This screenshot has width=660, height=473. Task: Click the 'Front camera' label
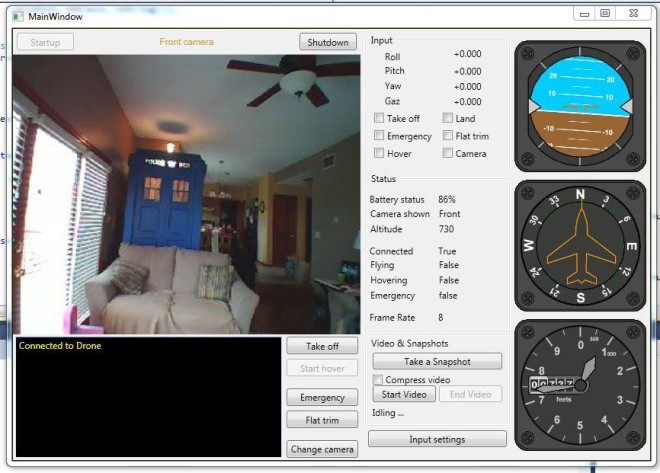186,42
